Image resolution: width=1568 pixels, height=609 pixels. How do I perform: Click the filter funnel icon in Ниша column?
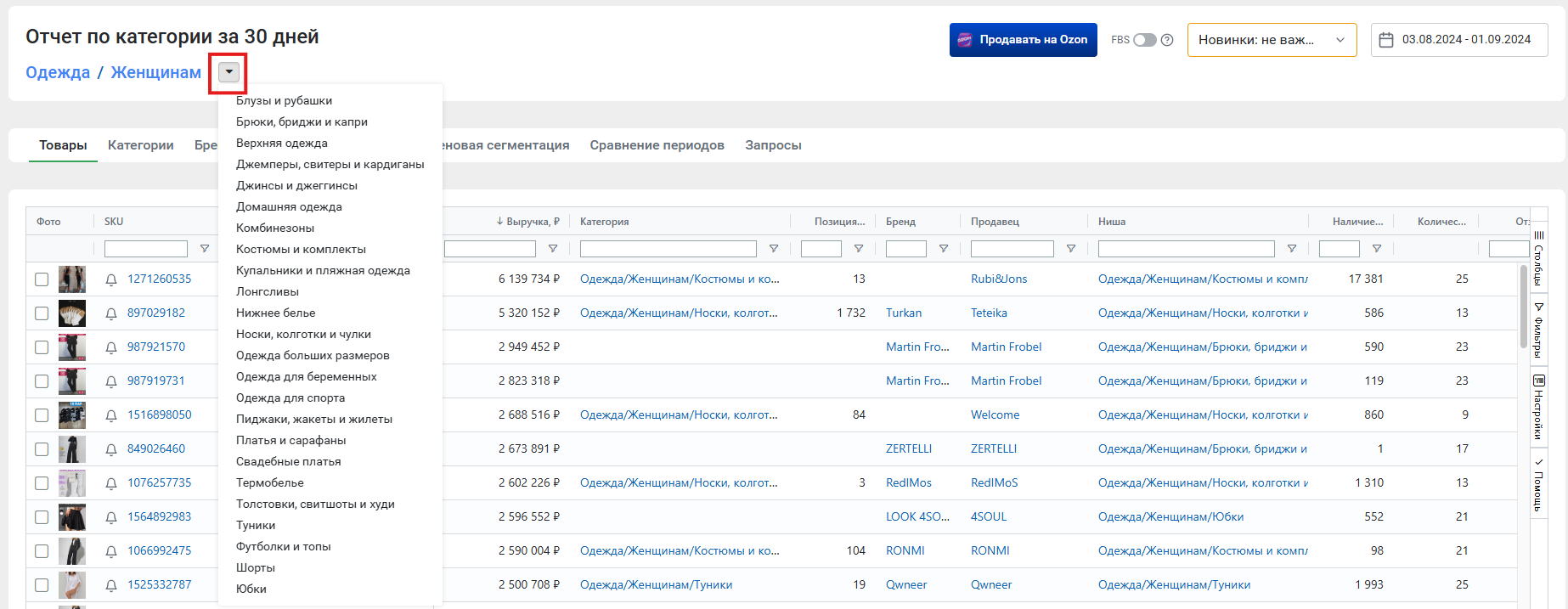point(1292,249)
